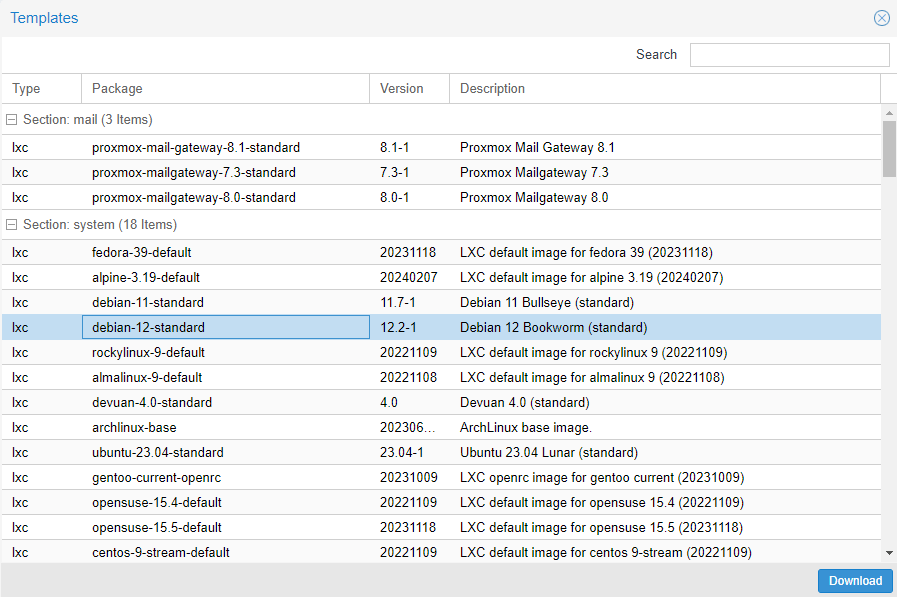Select the devuan-4.0-standard template
This screenshot has width=897, height=597.
(x=152, y=403)
